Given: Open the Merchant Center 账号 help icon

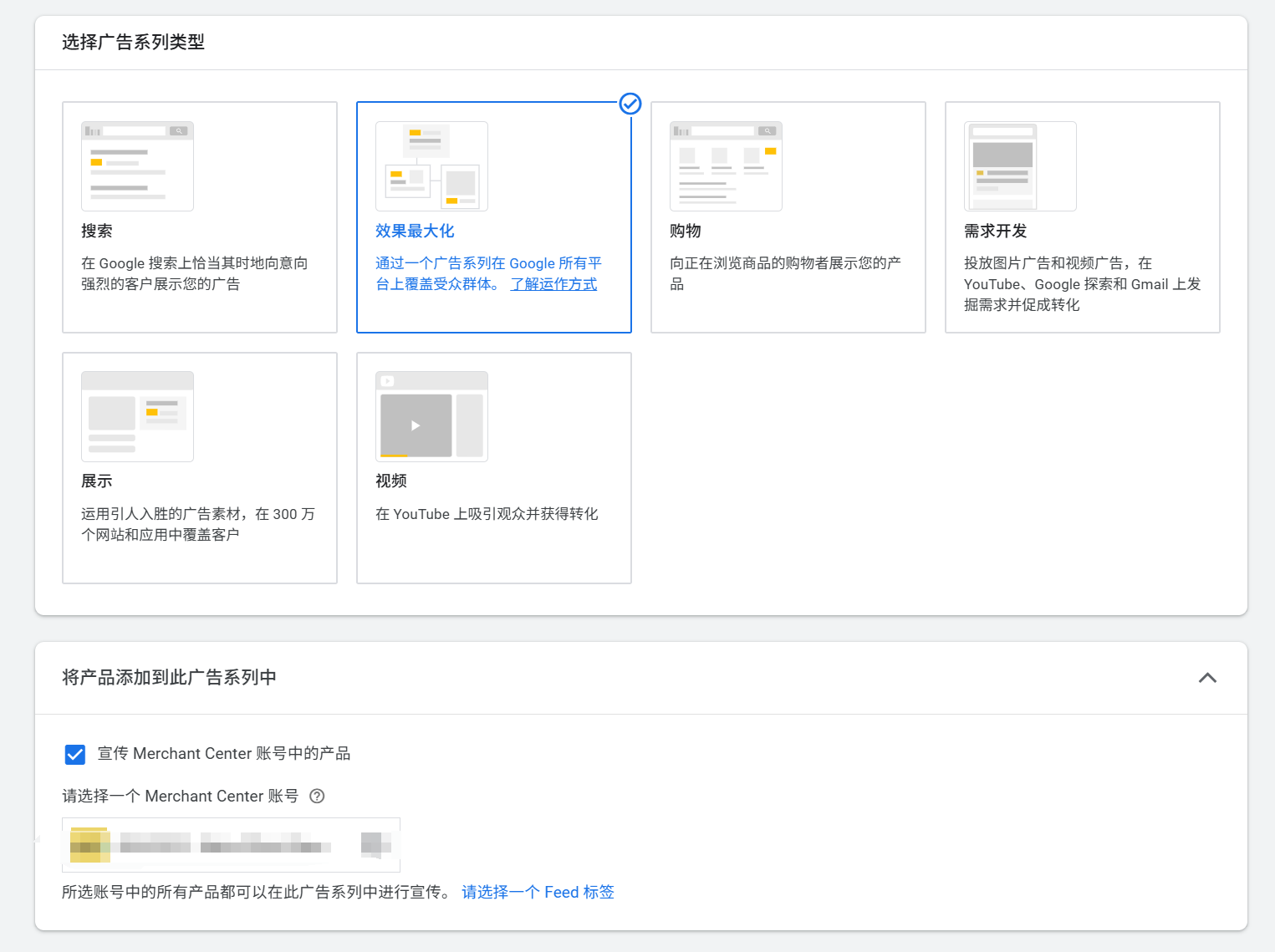Looking at the screenshot, I should pyautogui.click(x=317, y=796).
